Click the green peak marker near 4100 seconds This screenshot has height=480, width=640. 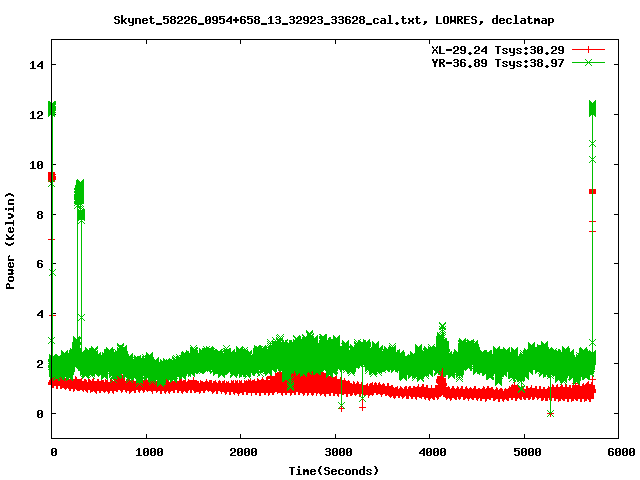[442, 327]
